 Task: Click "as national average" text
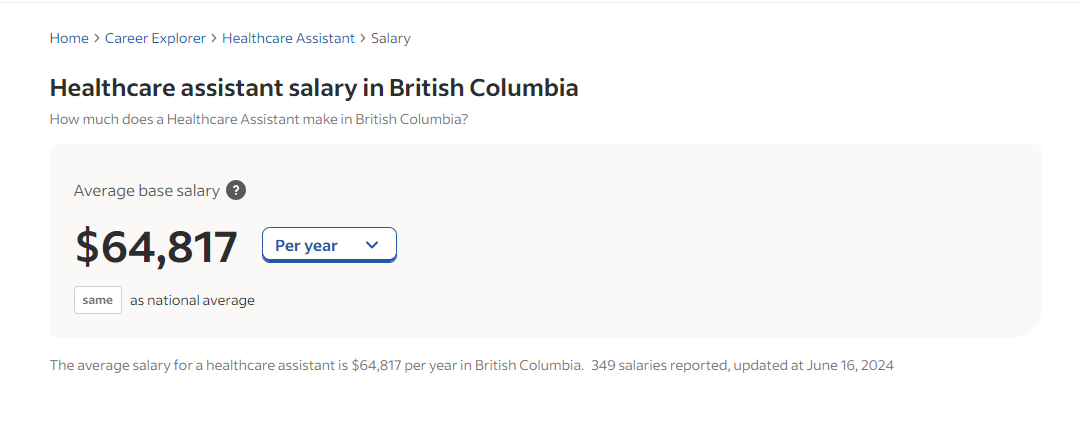point(192,300)
